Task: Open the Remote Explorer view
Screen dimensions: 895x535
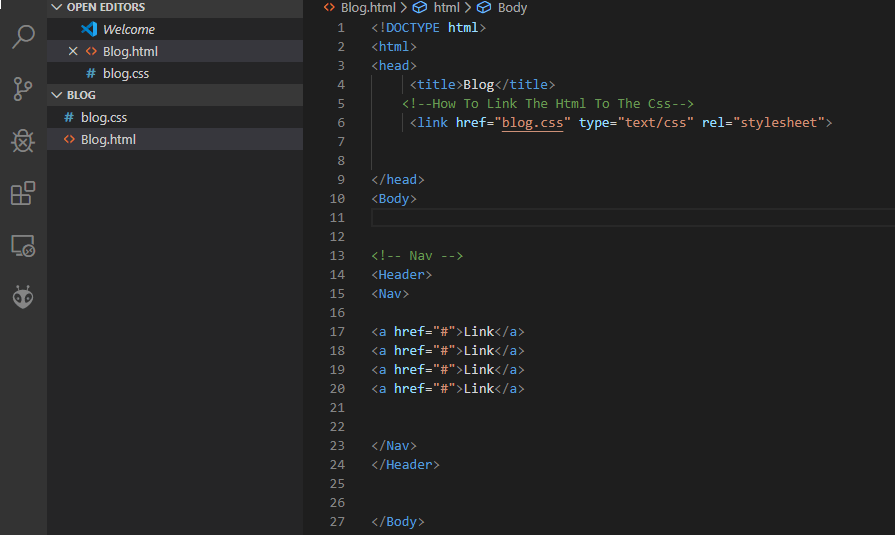Action: pos(23,245)
